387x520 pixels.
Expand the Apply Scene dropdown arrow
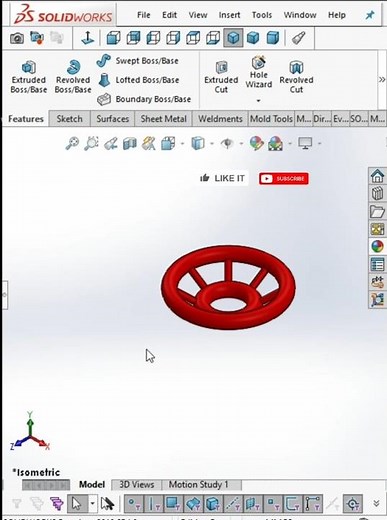click(290, 144)
